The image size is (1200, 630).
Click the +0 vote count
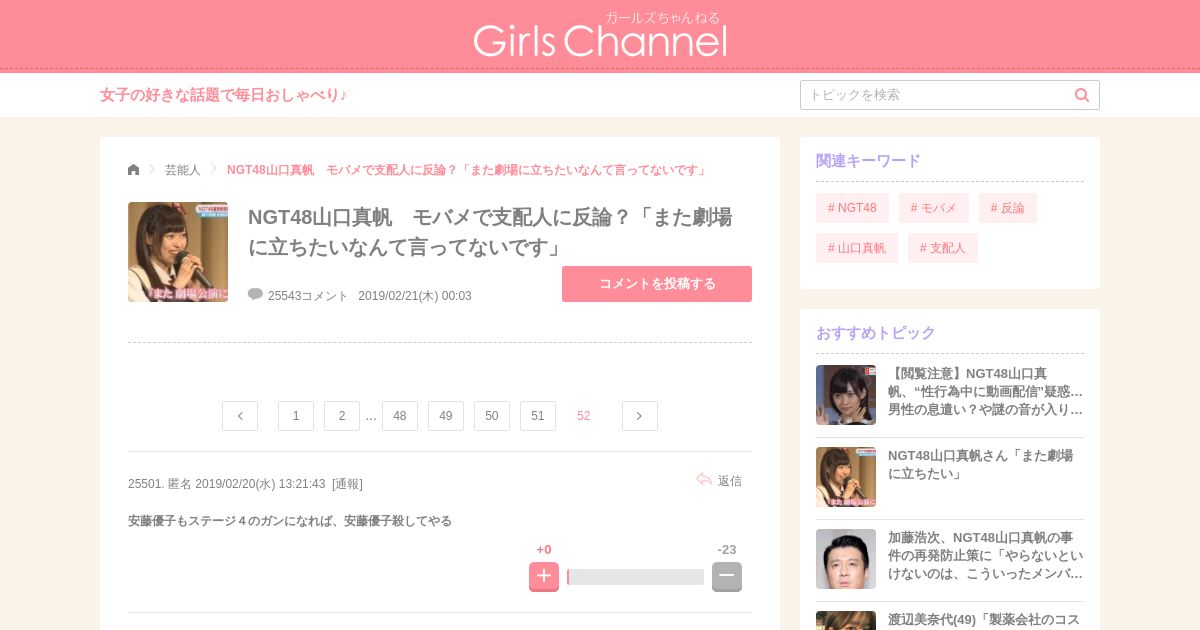[544, 550]
